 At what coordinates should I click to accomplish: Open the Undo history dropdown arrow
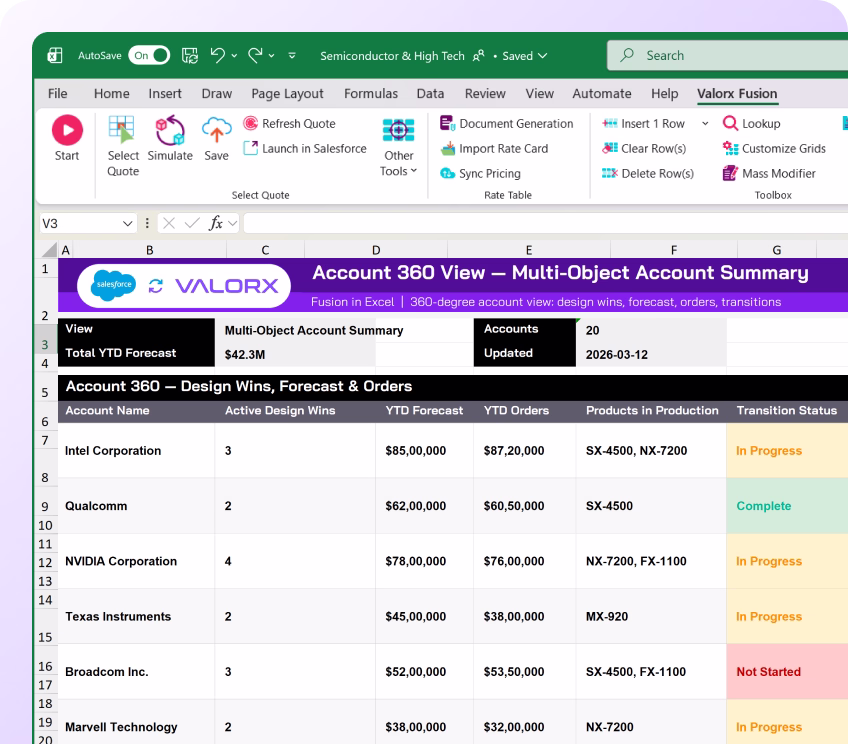click(x=234, y=56)
